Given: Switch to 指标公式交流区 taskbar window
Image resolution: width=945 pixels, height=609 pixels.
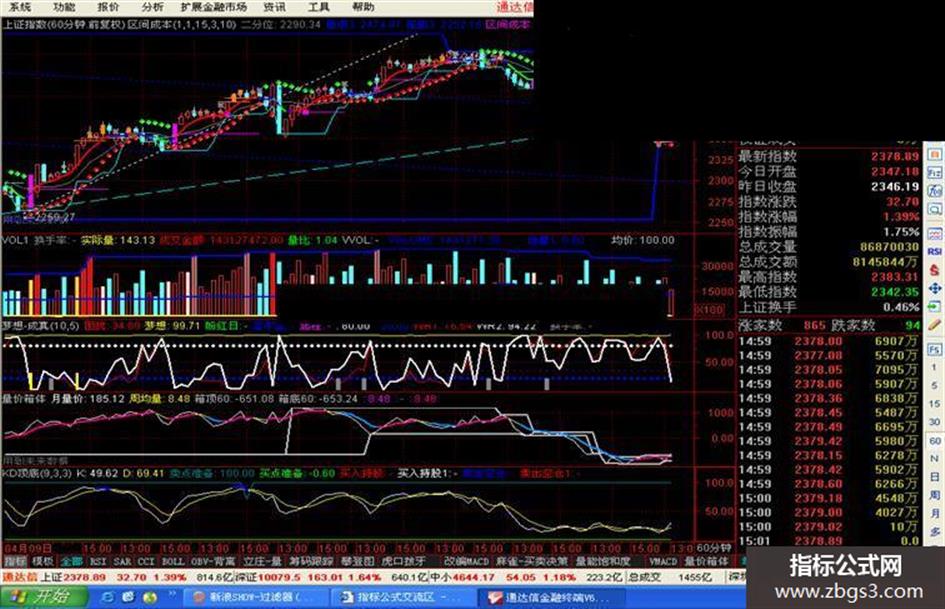Looking at the screenshot, I should pyautogui.click(x=403, y=597).
